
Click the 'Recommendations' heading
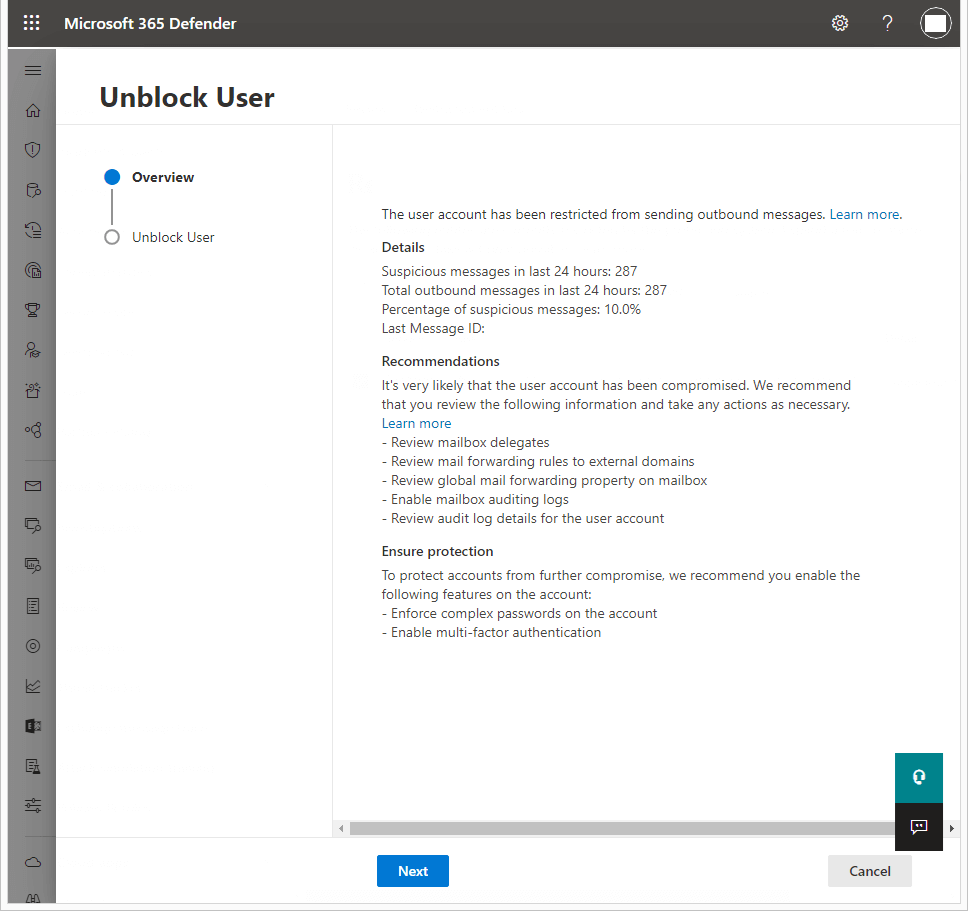pyautogui.click(x=440, y=361)
